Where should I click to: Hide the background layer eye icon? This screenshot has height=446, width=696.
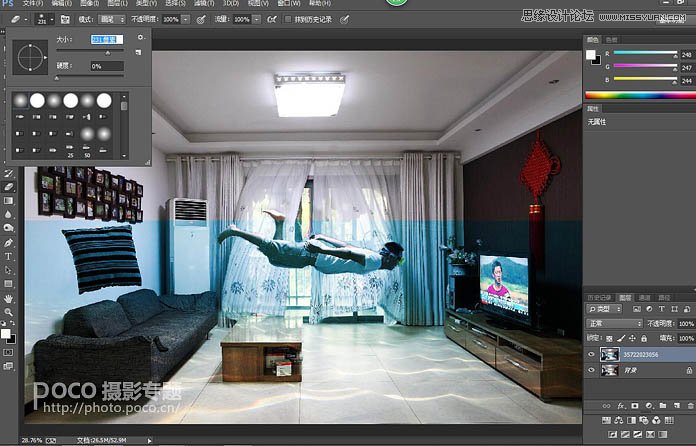(x=591, y=370)
